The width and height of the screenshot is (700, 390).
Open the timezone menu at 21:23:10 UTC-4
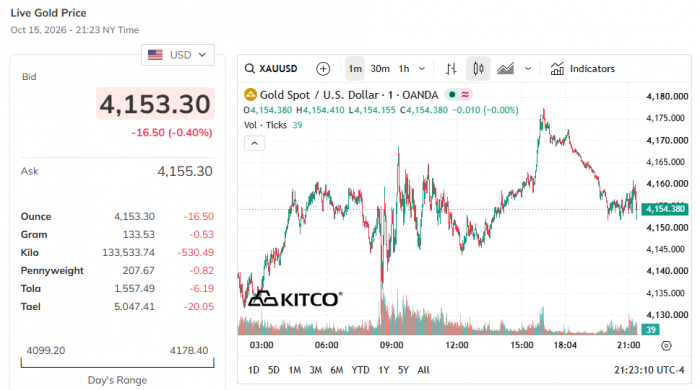pyautogui.click(x=649, y=370)
